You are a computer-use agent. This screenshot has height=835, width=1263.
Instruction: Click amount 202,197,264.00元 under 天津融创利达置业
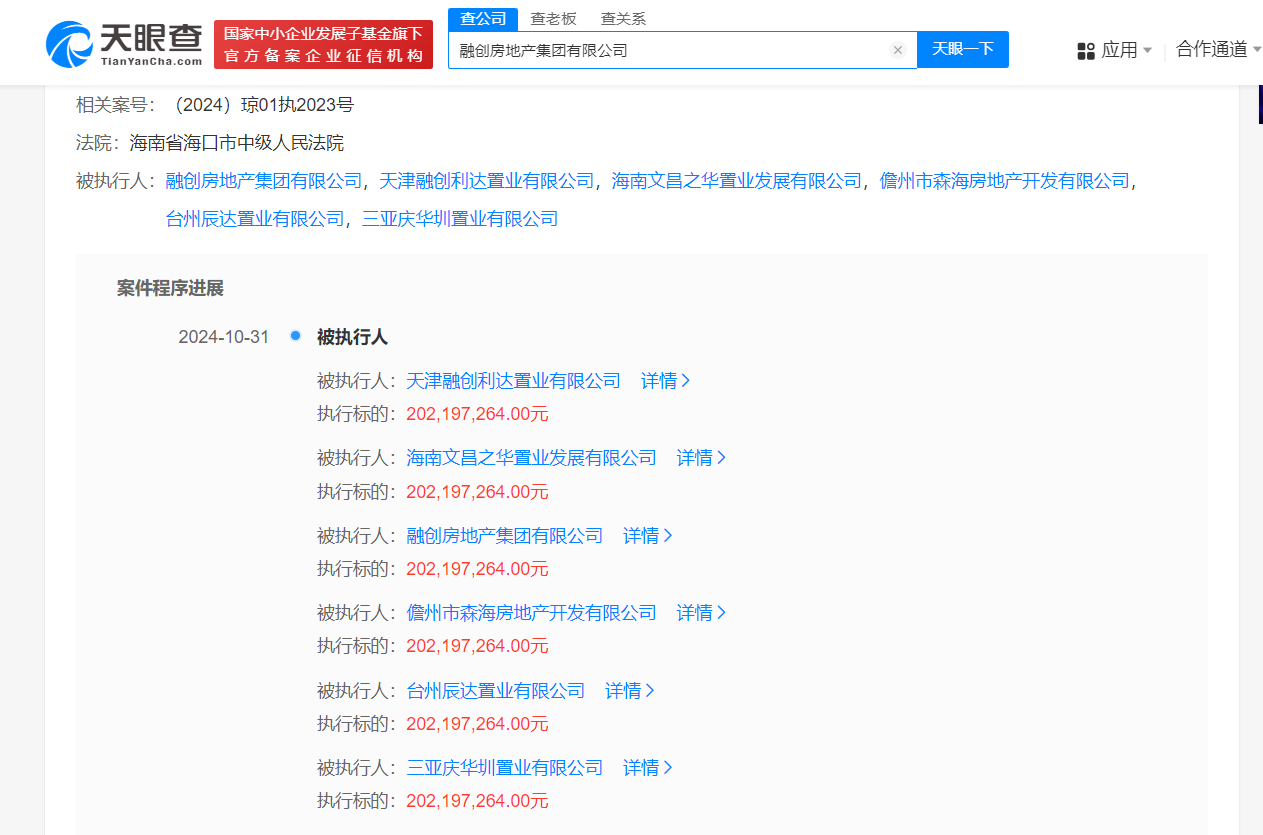(x=477, y=414)
